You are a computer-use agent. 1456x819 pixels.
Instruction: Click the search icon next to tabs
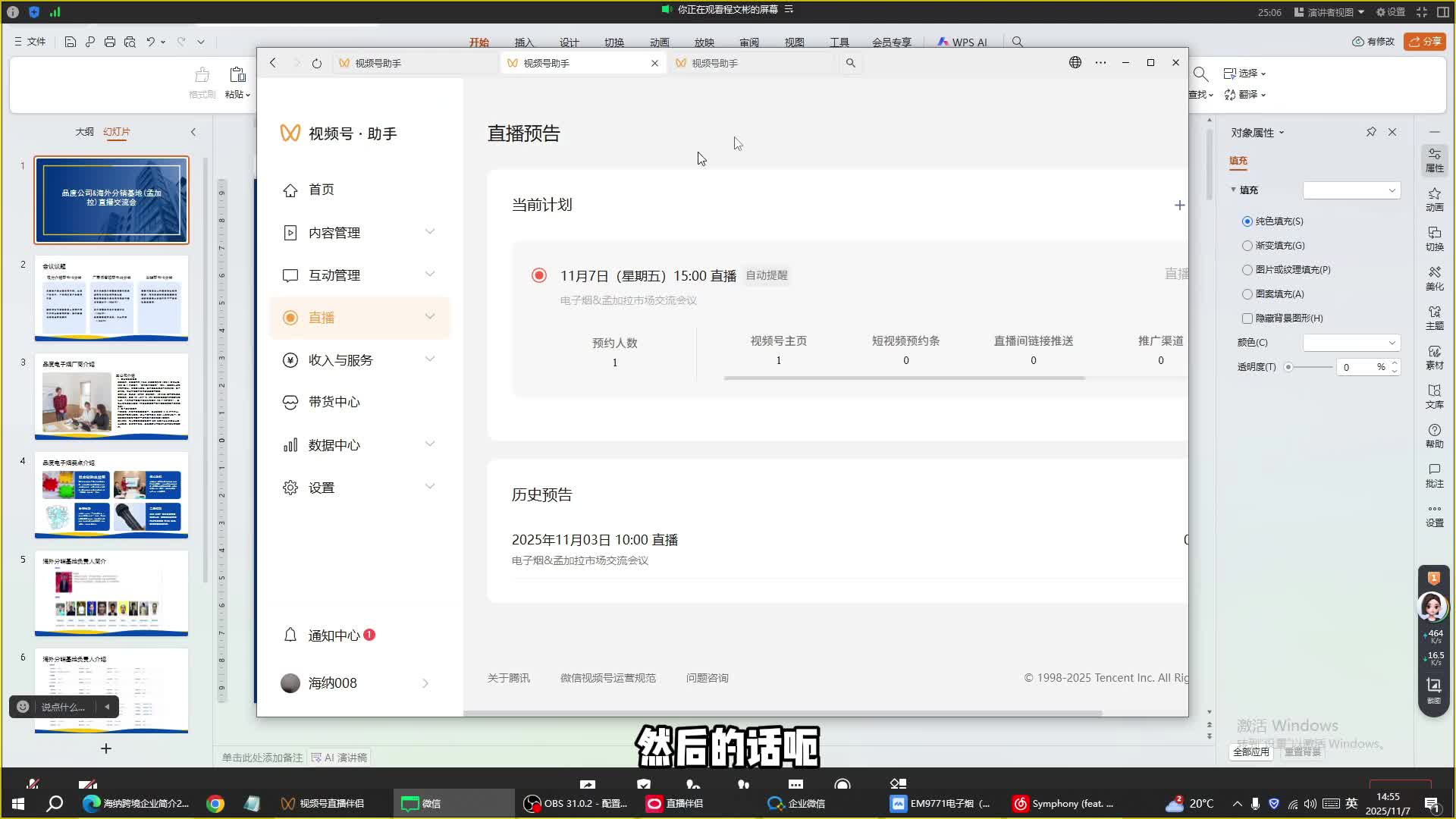coord(851,63)
